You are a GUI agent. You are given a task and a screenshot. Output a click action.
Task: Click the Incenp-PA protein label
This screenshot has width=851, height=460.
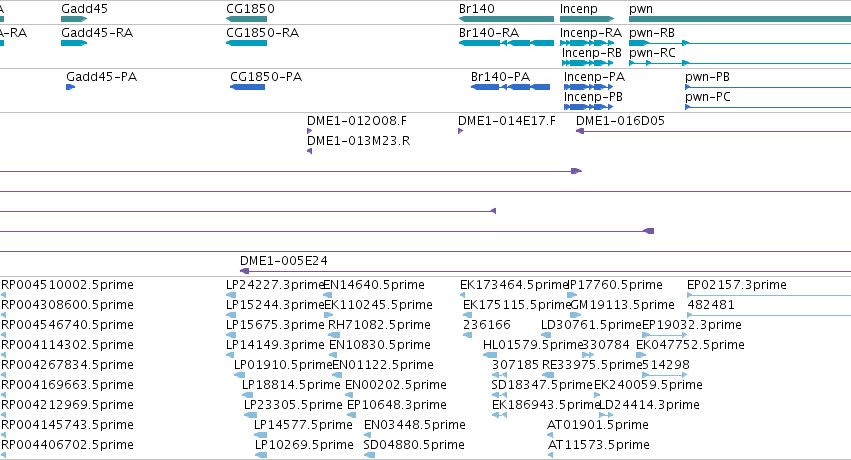pyautogui.click(x=594, y=77)
